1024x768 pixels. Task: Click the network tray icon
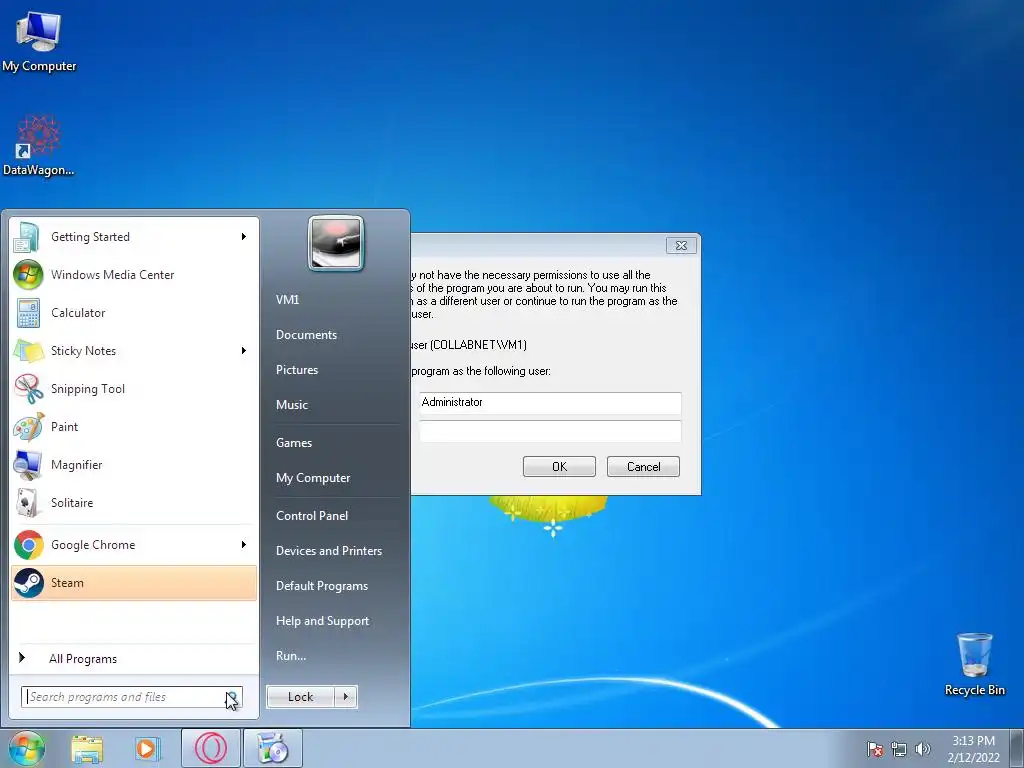[x=899, y=749]
